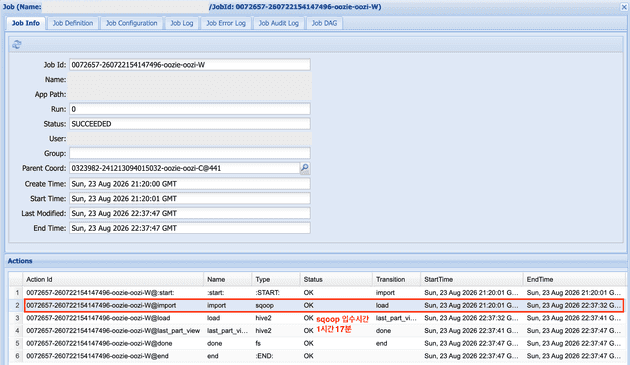Sort by Type column header
This screenshot has height=365, width=630.
click(x=276, y=279)
